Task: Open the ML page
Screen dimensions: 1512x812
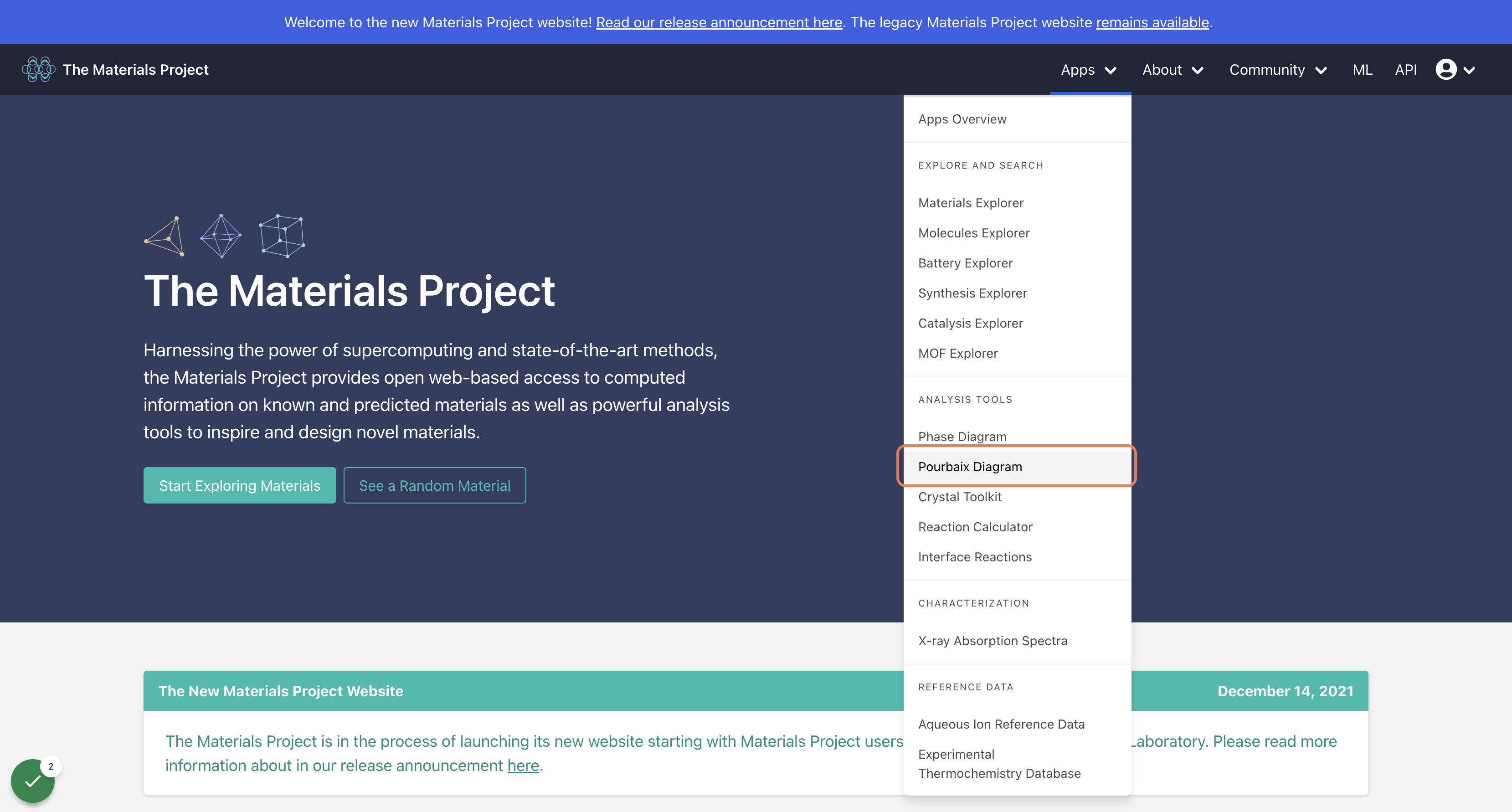Action: (1363, 69)
